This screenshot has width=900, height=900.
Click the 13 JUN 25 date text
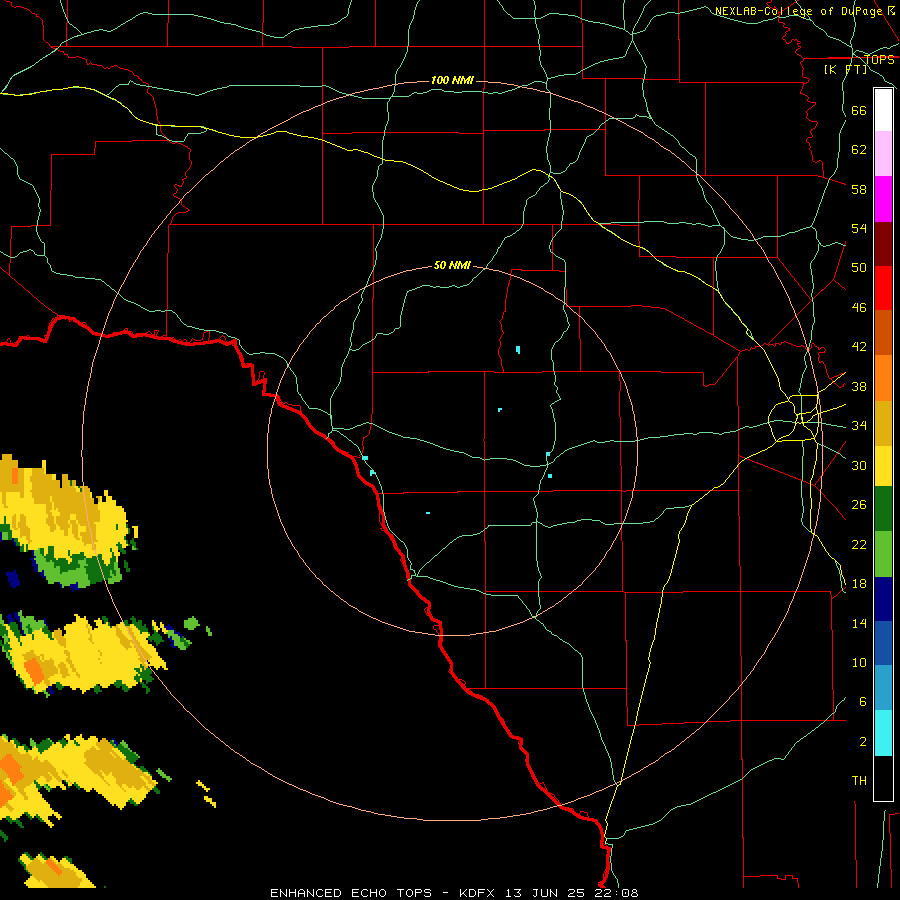click(x=545, y=893)
